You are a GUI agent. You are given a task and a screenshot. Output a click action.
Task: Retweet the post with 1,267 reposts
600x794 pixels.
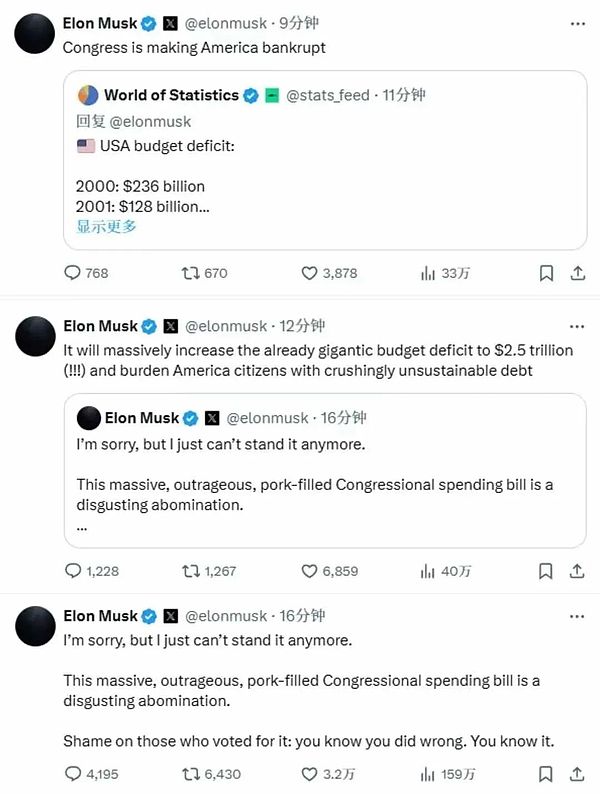(188, 571)
